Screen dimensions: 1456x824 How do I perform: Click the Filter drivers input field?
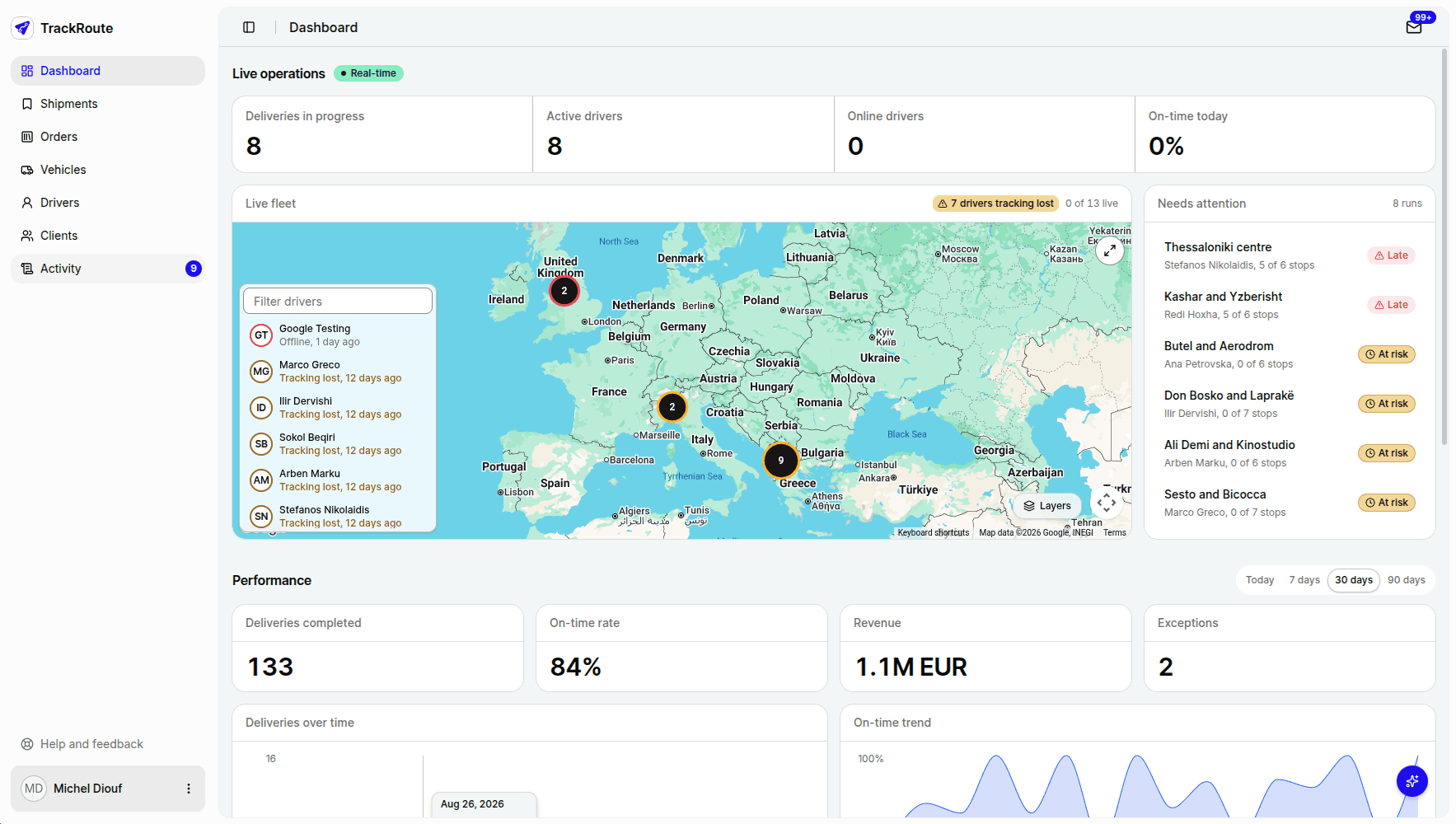point(338,301)
